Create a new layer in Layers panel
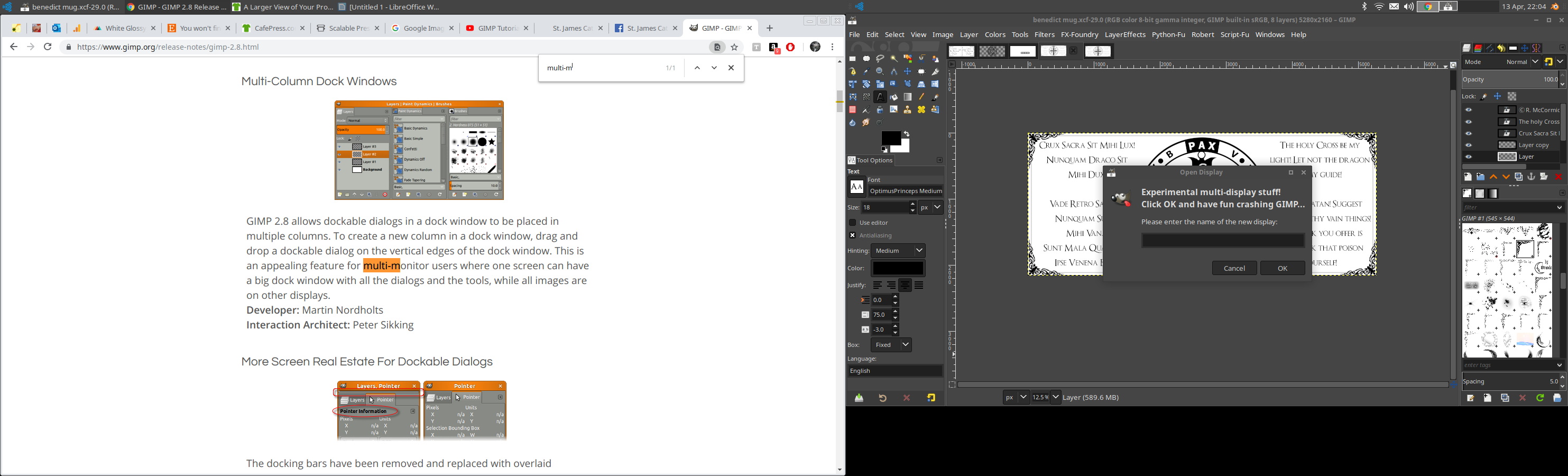This screenshot has width=1568, height=476. pyautogui.click(x=1468, y=177)
